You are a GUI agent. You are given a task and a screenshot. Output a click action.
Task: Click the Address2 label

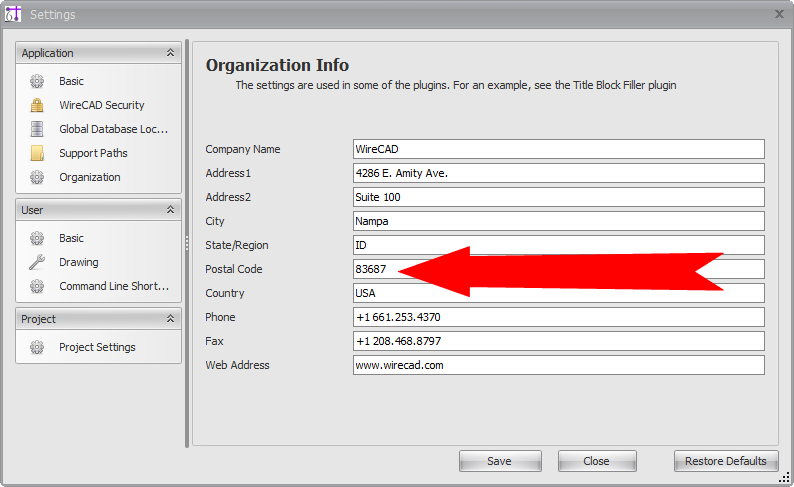pos(228,197)
